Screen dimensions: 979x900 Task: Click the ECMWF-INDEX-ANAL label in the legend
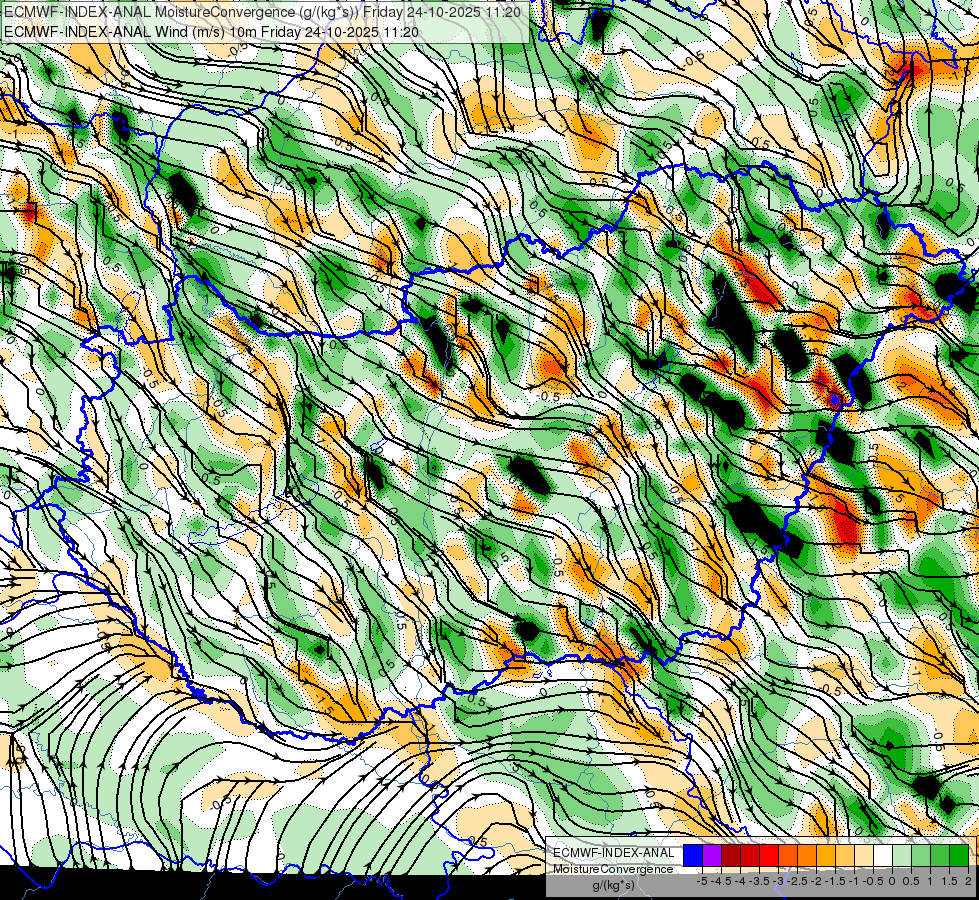(614, 853)
